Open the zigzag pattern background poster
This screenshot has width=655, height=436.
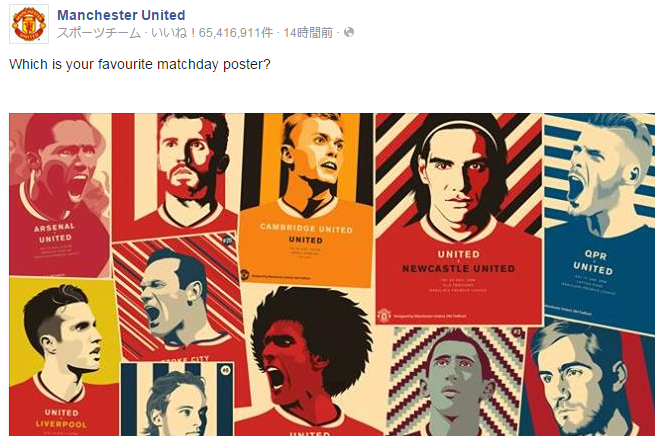pos(455,381)
